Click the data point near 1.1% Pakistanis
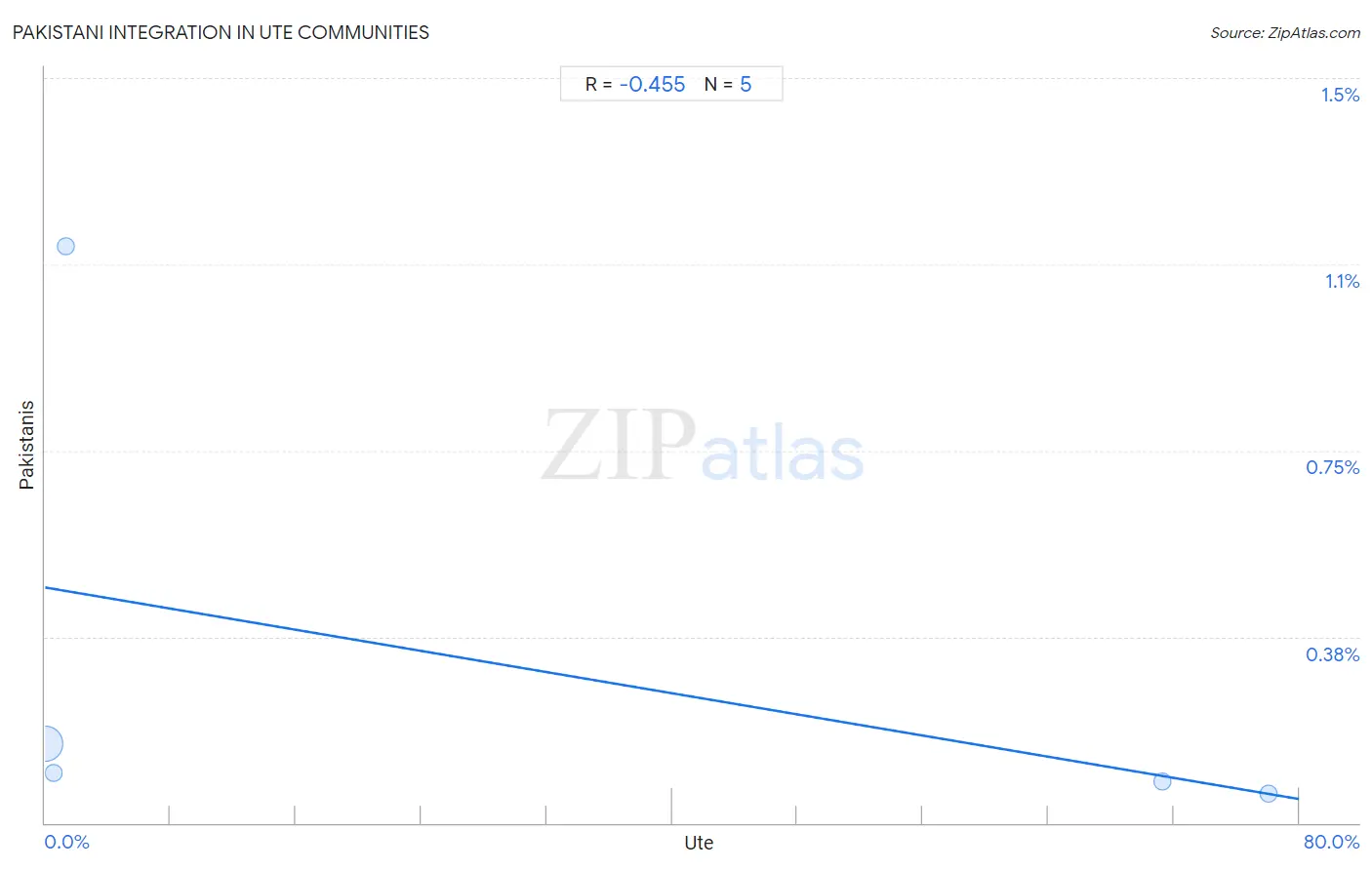1372x870 pixels. click(x=65, y=246)
